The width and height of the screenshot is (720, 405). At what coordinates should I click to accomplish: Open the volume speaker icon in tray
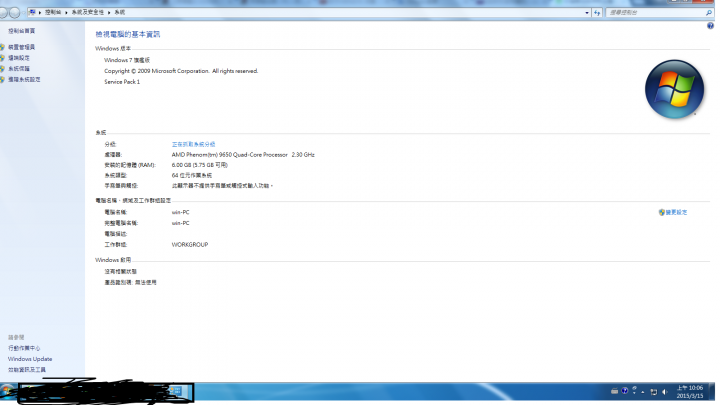click(x=664, y=392)
